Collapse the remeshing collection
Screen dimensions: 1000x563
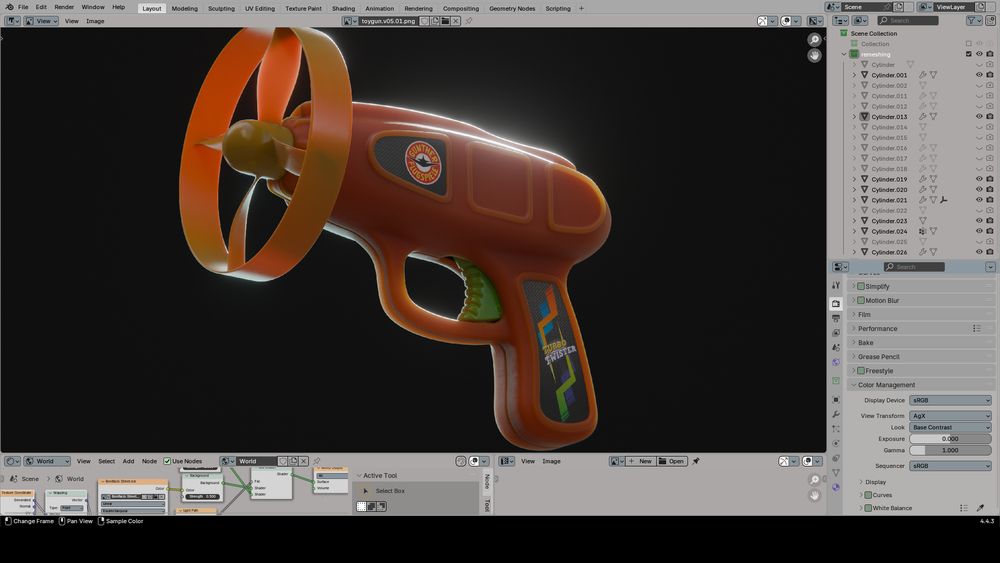[x=844, y=54]
